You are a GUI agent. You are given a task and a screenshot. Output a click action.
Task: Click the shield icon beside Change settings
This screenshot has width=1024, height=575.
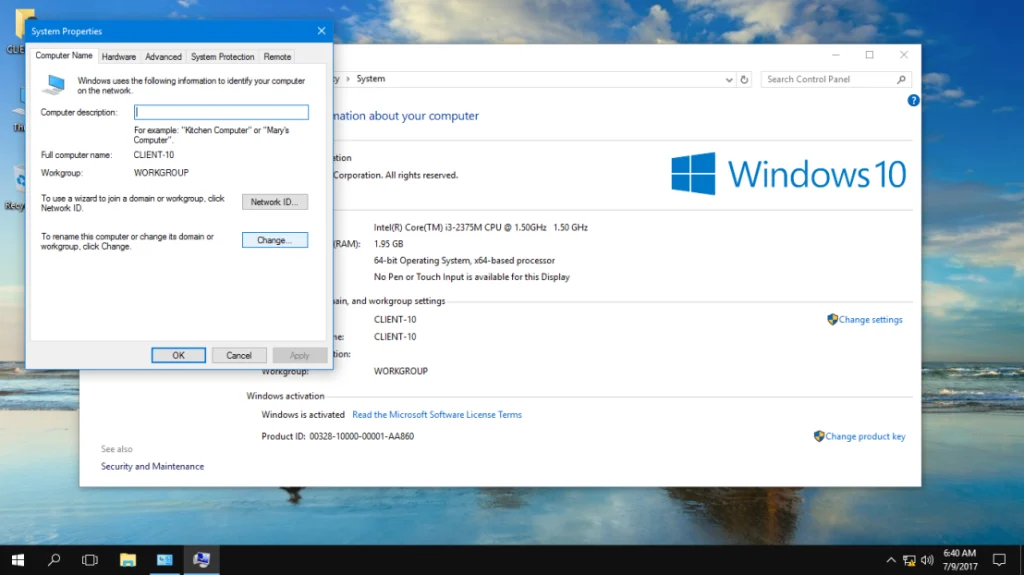[832, 320]
